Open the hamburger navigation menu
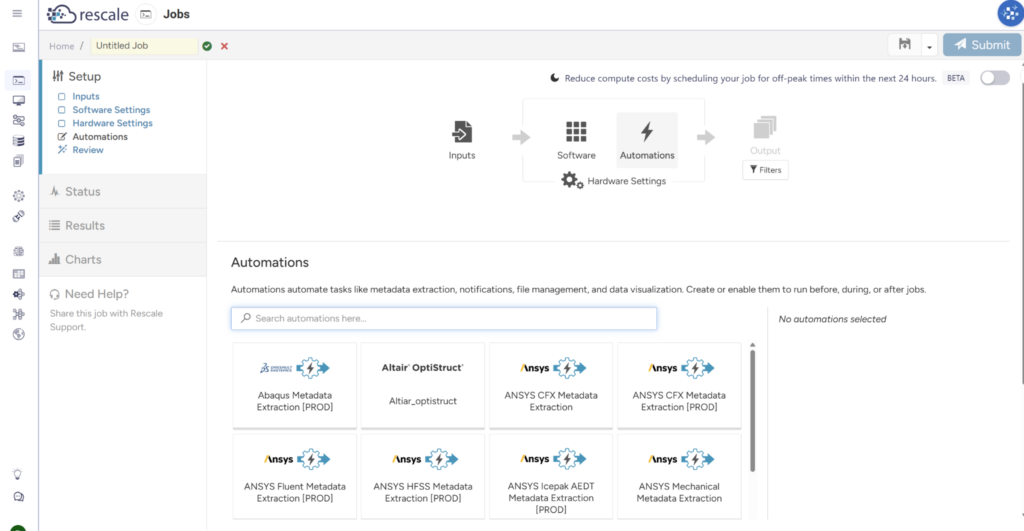1024x531 pixels. (17, 14)
